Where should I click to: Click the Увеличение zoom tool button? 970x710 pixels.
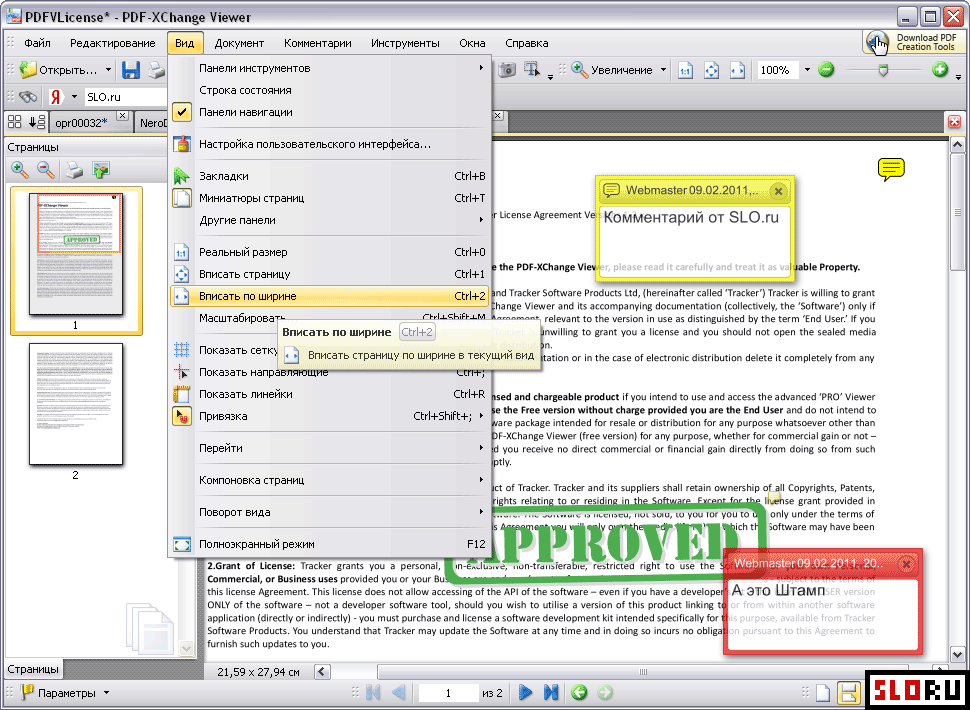(x=612, y=70)
